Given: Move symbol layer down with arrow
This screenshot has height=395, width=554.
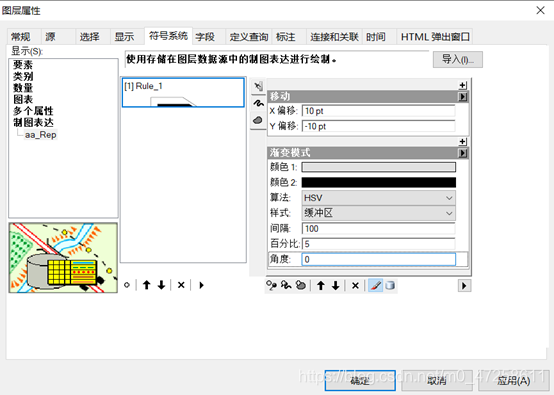Looking at the screenshot, I should click(x=336, y=285).
